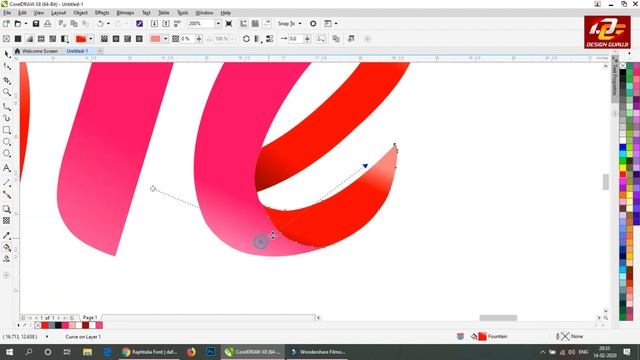Select the Ellipse tool
The height and width of the screenshot is (360, 640).
7,142
